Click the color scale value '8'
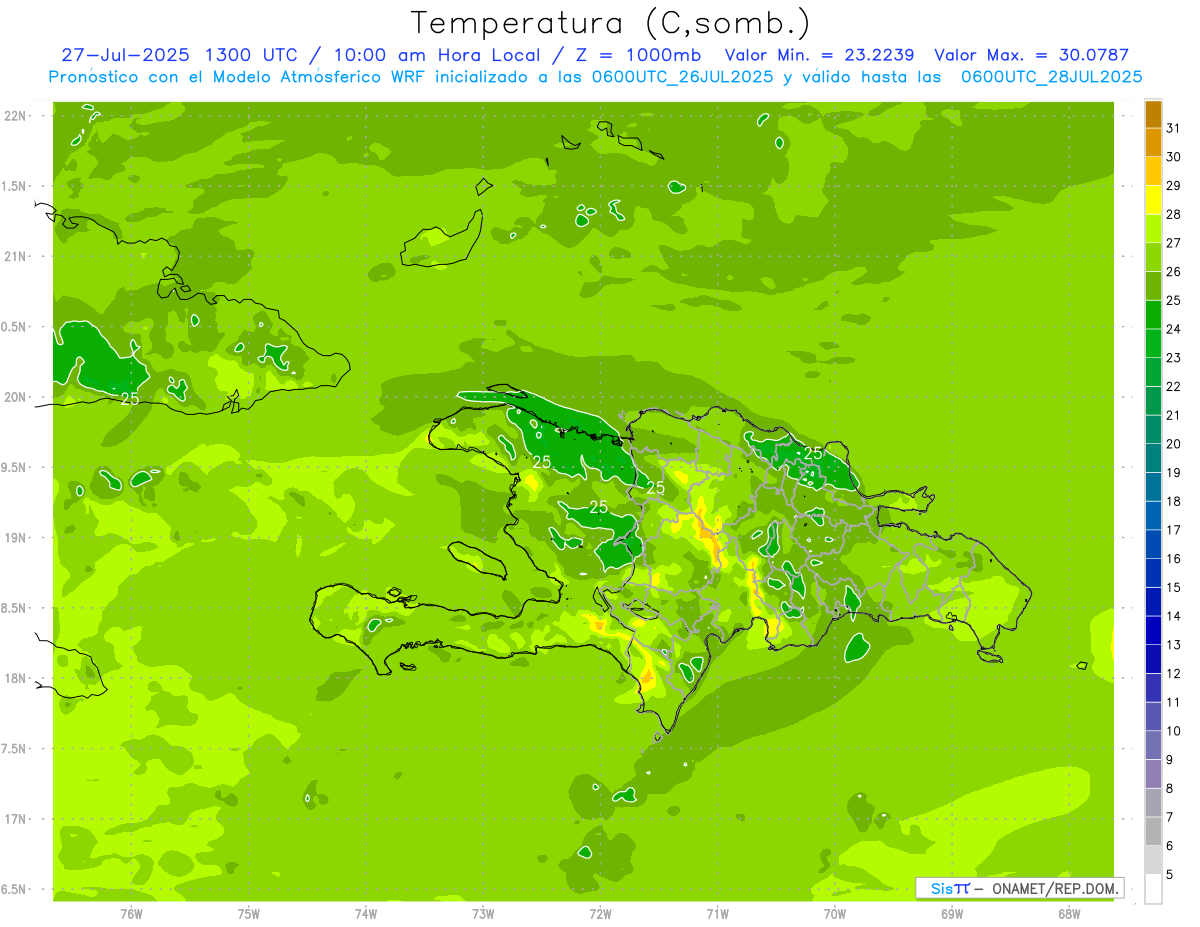 tap(1169, 788)
